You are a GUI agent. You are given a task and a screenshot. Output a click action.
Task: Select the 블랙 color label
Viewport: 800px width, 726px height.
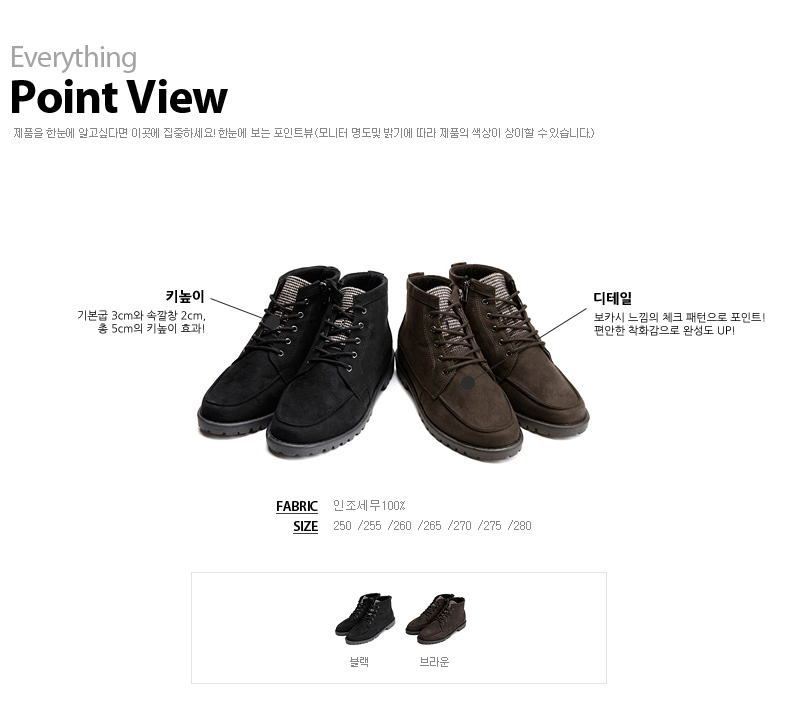pyautogui.click(x=359, y=662)
